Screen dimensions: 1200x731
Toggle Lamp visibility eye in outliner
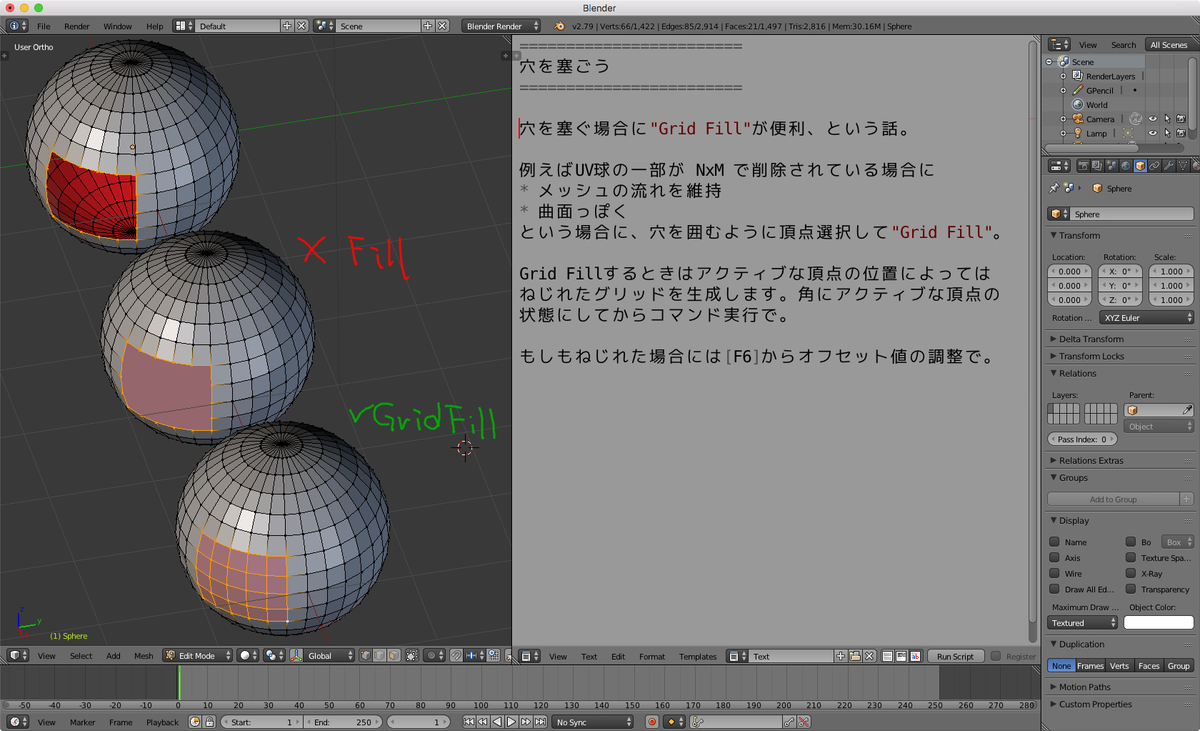(1153, 133)
